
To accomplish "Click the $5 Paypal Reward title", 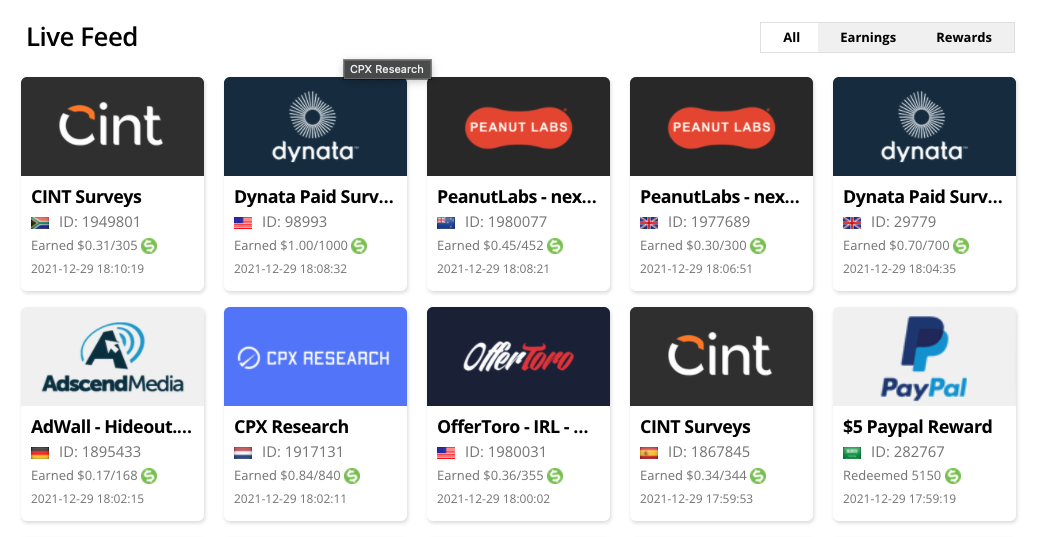I will pyautogui.click(x=917, y=427).
